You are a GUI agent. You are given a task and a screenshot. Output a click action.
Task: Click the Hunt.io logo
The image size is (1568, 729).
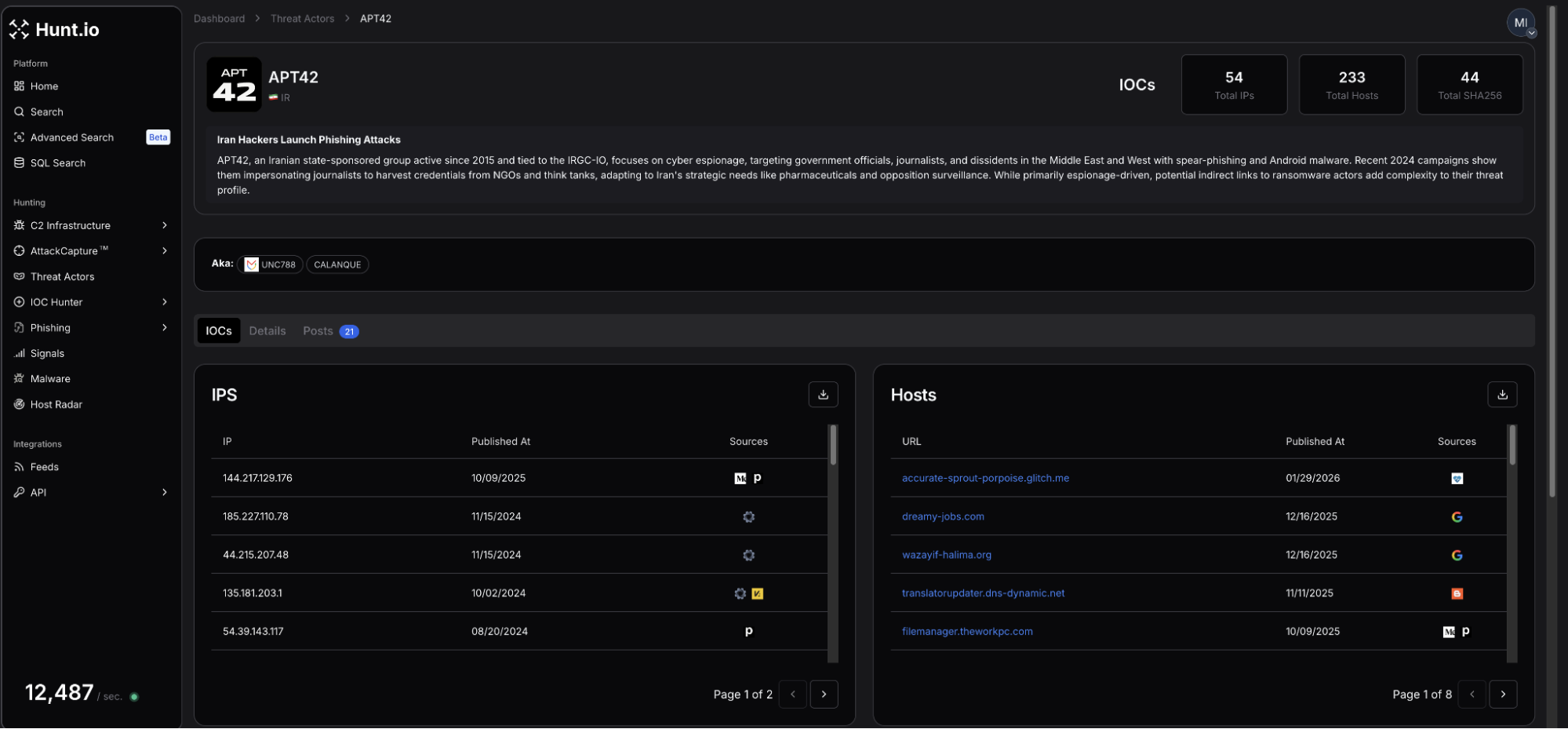coord(54,30)
